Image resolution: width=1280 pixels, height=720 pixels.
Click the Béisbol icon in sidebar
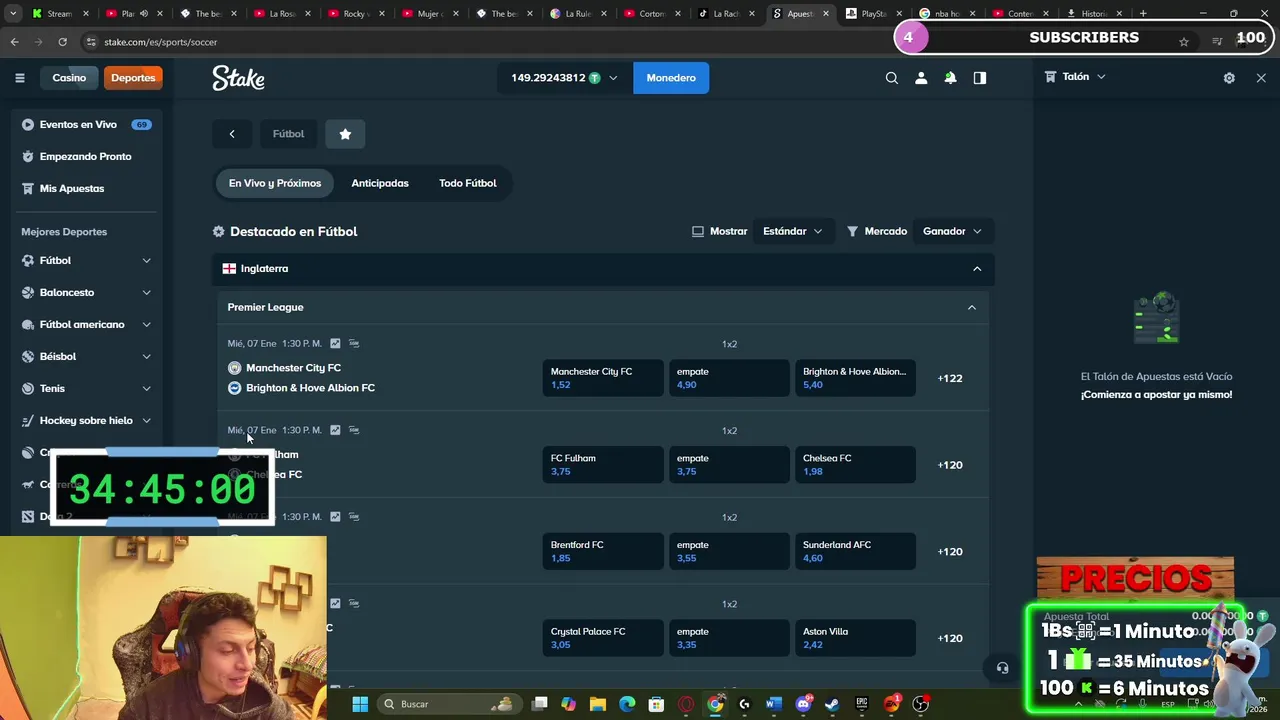tap(28, 356)
